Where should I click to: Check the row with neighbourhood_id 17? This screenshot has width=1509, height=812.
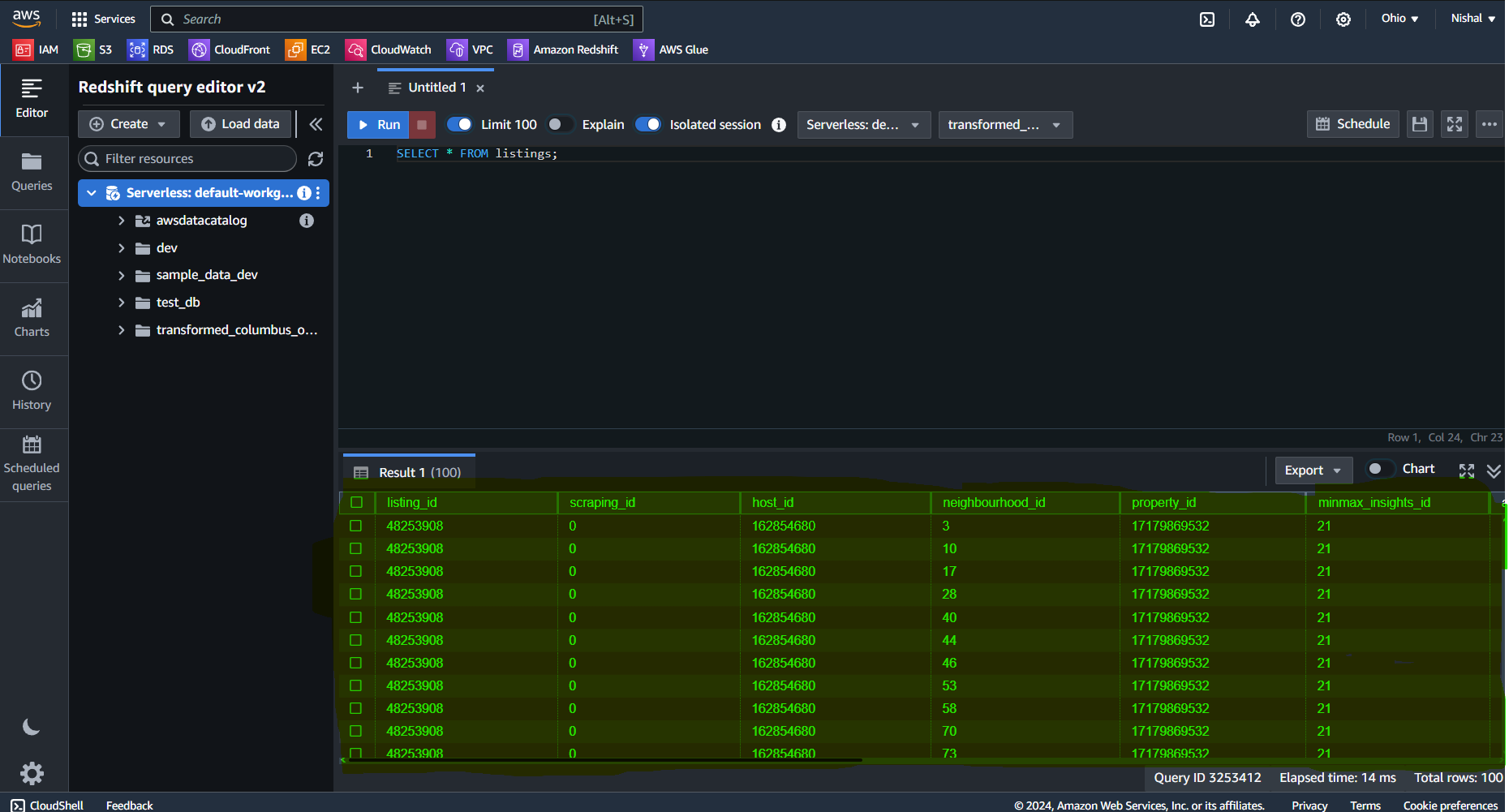(x=355, y=571)
